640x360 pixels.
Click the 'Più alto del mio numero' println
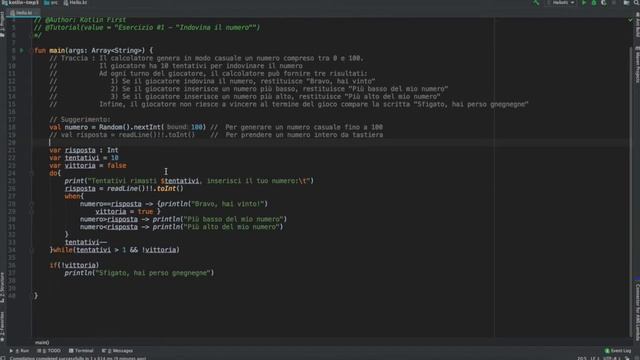[x=218, y=227]
